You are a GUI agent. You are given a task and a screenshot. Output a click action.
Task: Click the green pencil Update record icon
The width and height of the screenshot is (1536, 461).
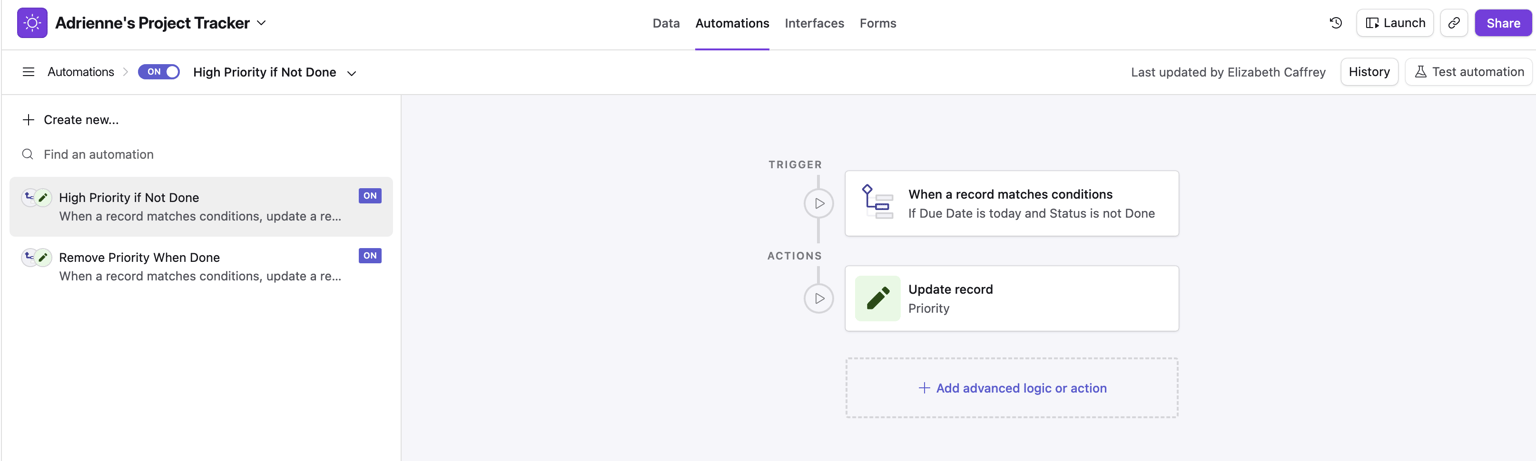[x=878, y=298]
